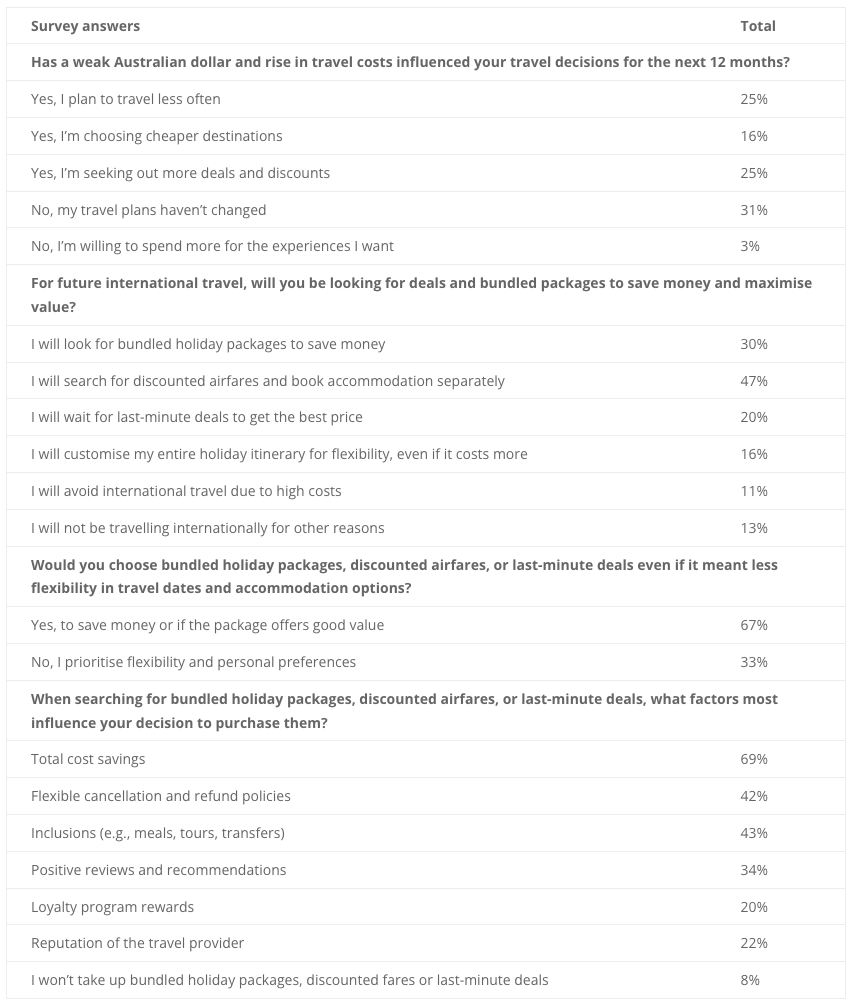Select 'Flexible cancellation and refund policies' row
The width and height of the screenshot is (854, 1006).
pyautogui.click(x=426, y=796)
